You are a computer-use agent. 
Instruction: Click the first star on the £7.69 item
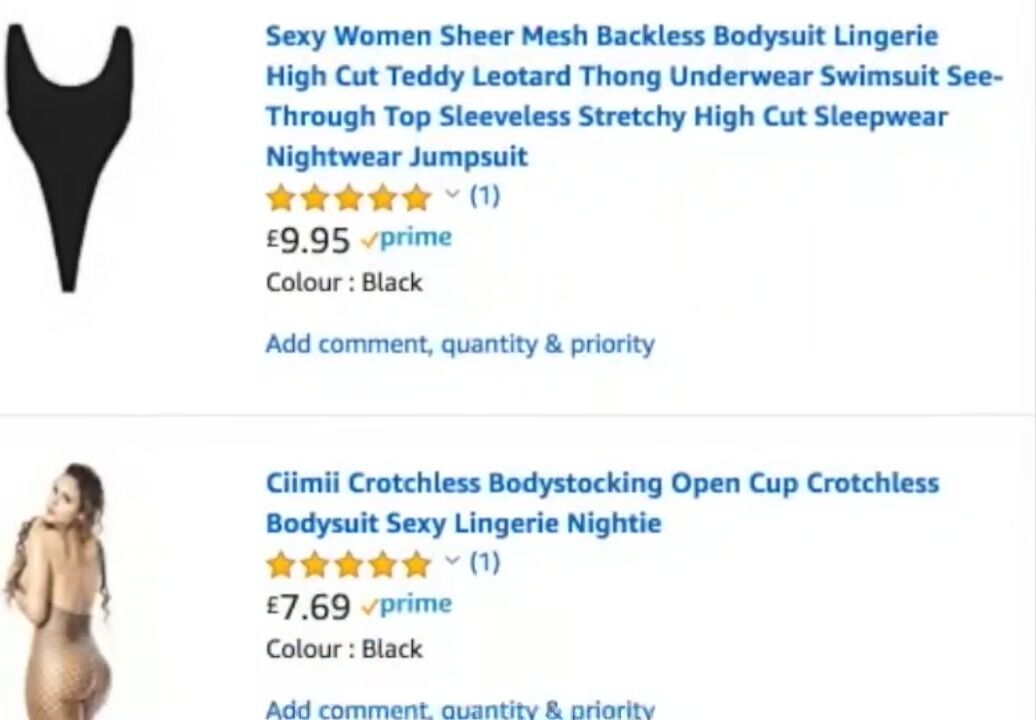click(282, 565)
